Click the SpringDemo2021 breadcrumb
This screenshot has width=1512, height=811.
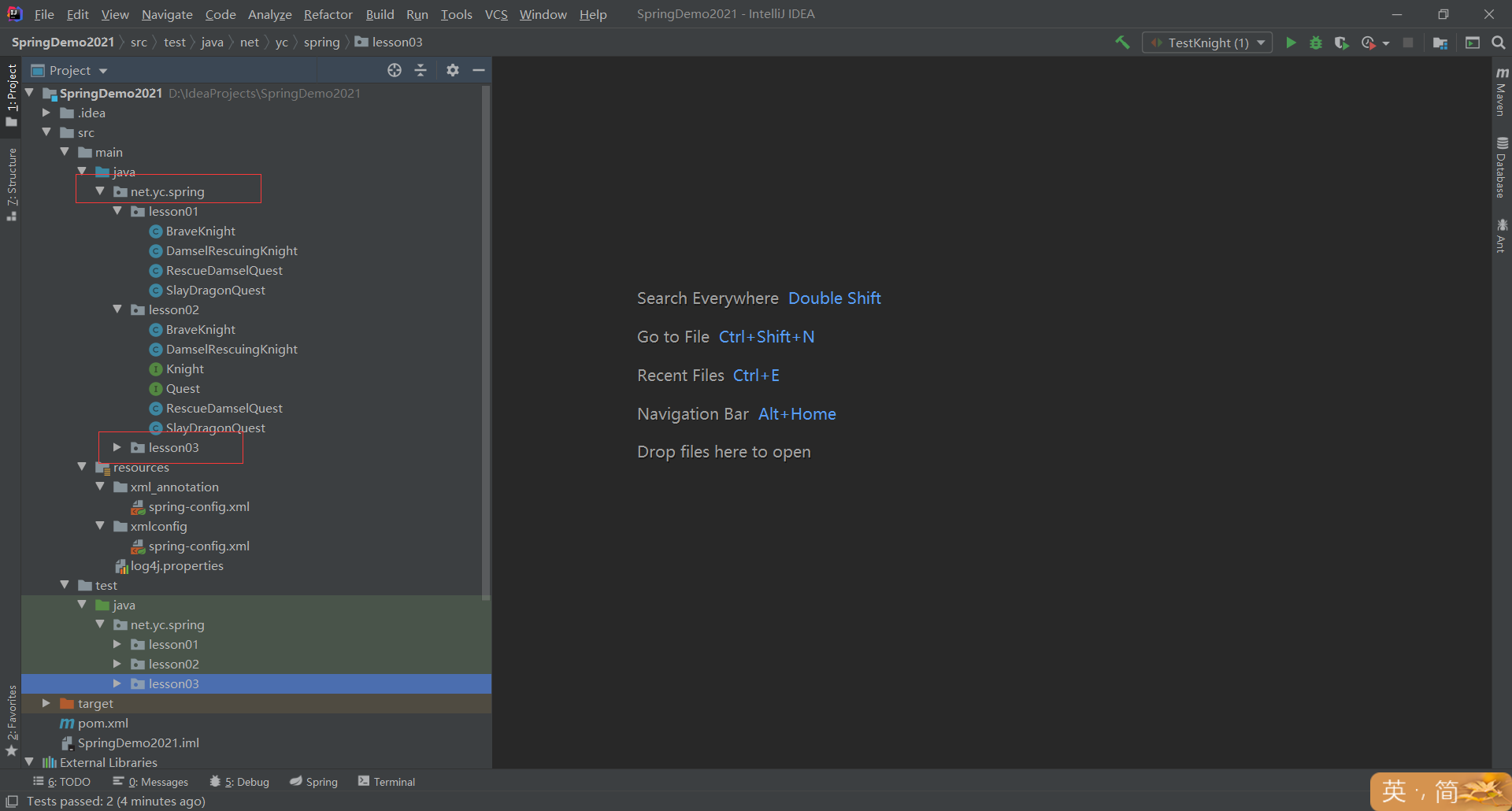click(63, 43)
